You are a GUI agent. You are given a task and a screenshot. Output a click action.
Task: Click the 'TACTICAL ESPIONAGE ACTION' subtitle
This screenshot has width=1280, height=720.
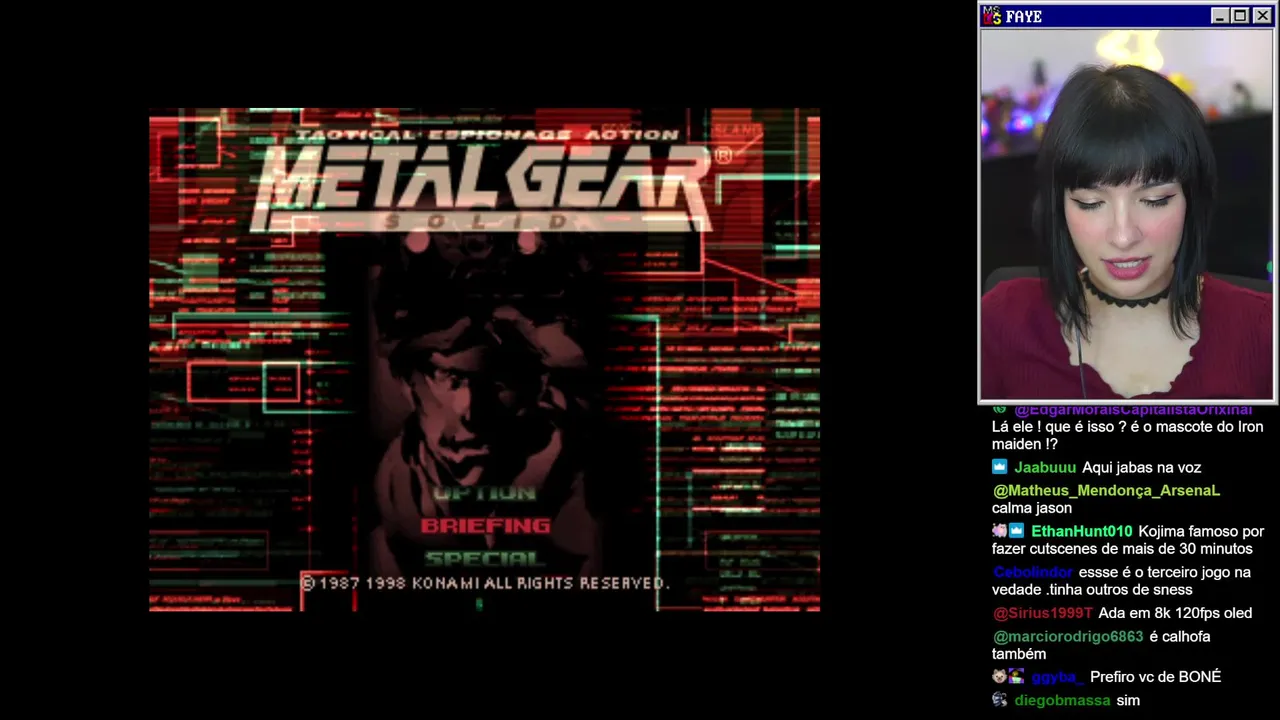487,135
